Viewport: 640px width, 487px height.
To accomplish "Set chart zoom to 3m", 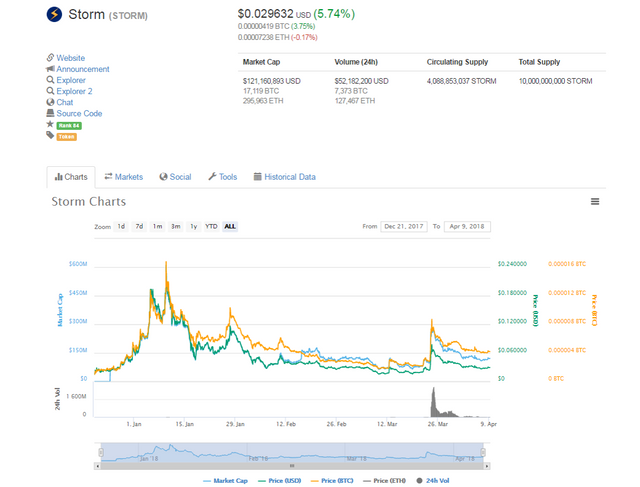I will tap(176, 227).
